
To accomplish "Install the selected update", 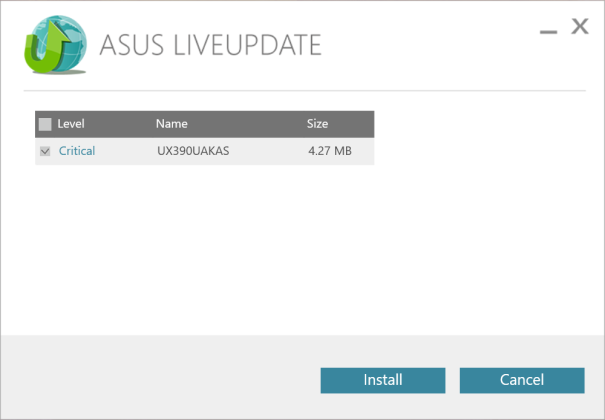I will point(383,380).
